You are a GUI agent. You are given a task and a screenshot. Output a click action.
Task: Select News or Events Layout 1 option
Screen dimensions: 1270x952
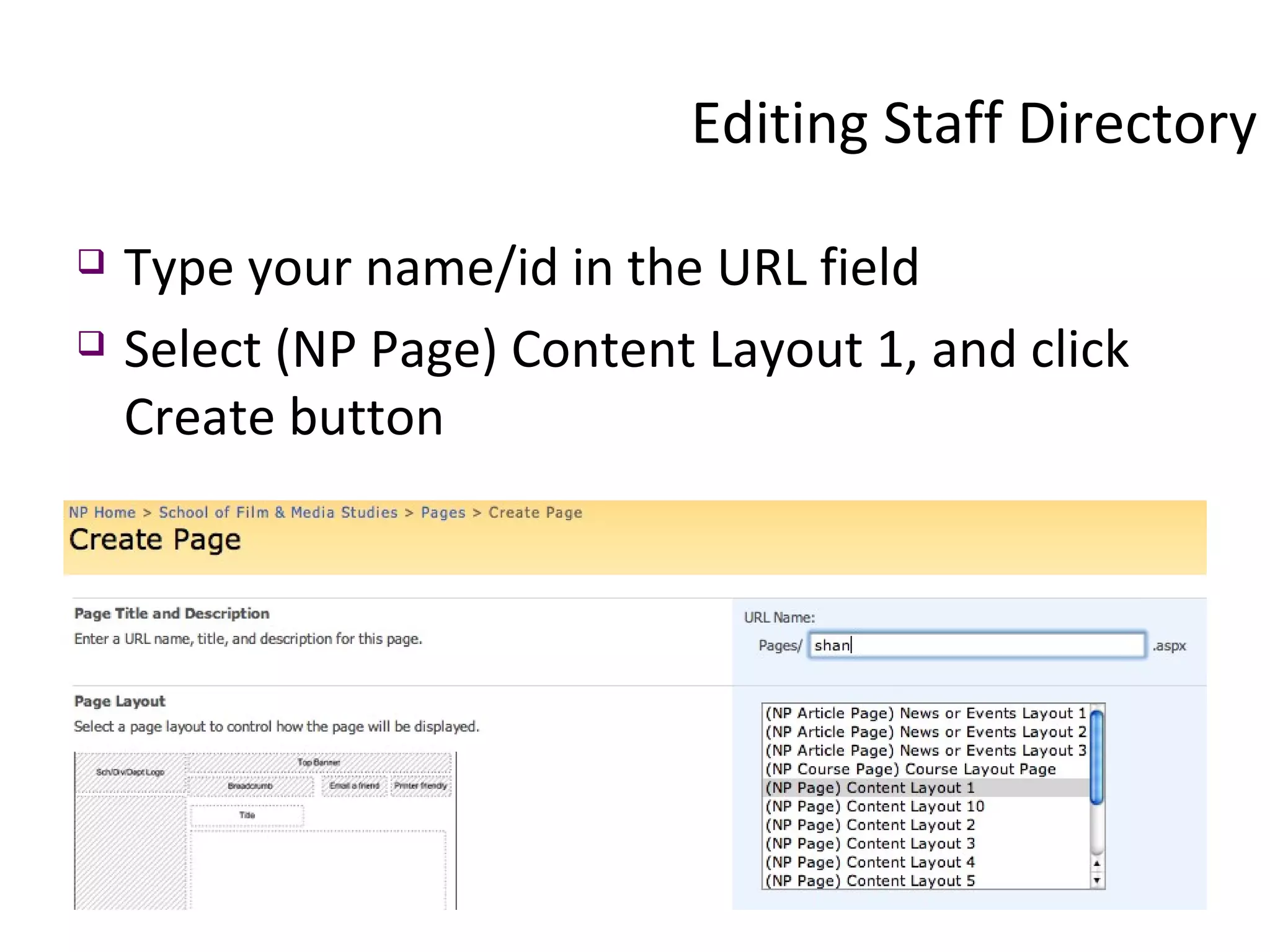[x=925, y=713]
